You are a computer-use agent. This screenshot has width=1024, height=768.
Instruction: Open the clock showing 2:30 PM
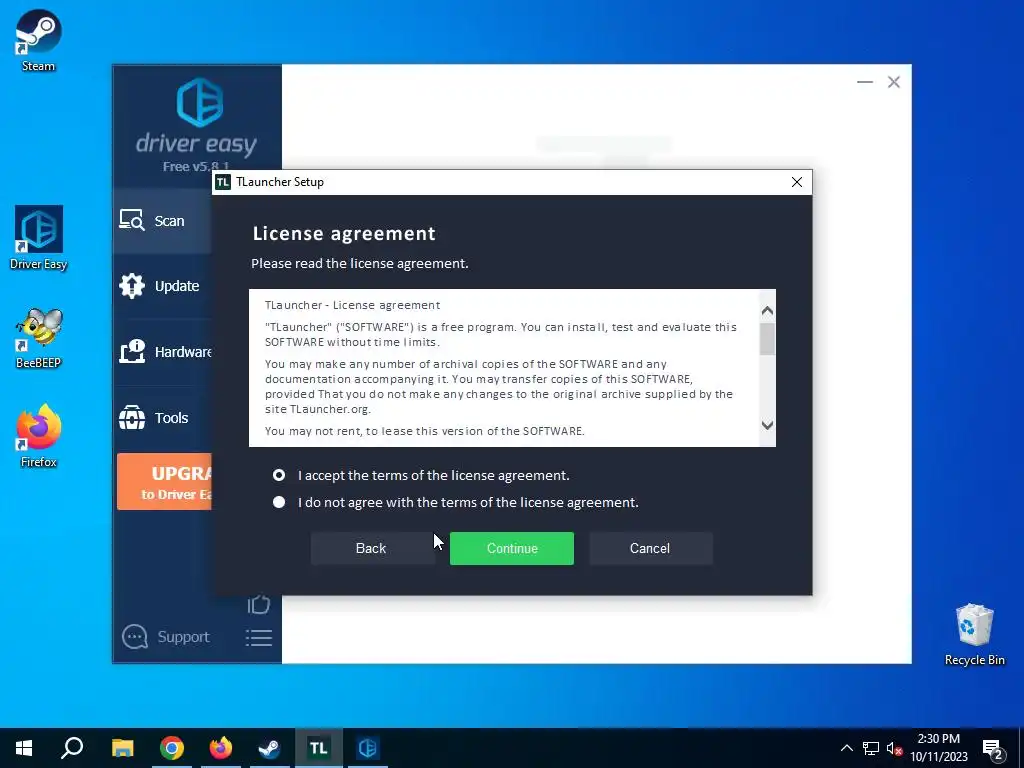click(x=939, y=748)
